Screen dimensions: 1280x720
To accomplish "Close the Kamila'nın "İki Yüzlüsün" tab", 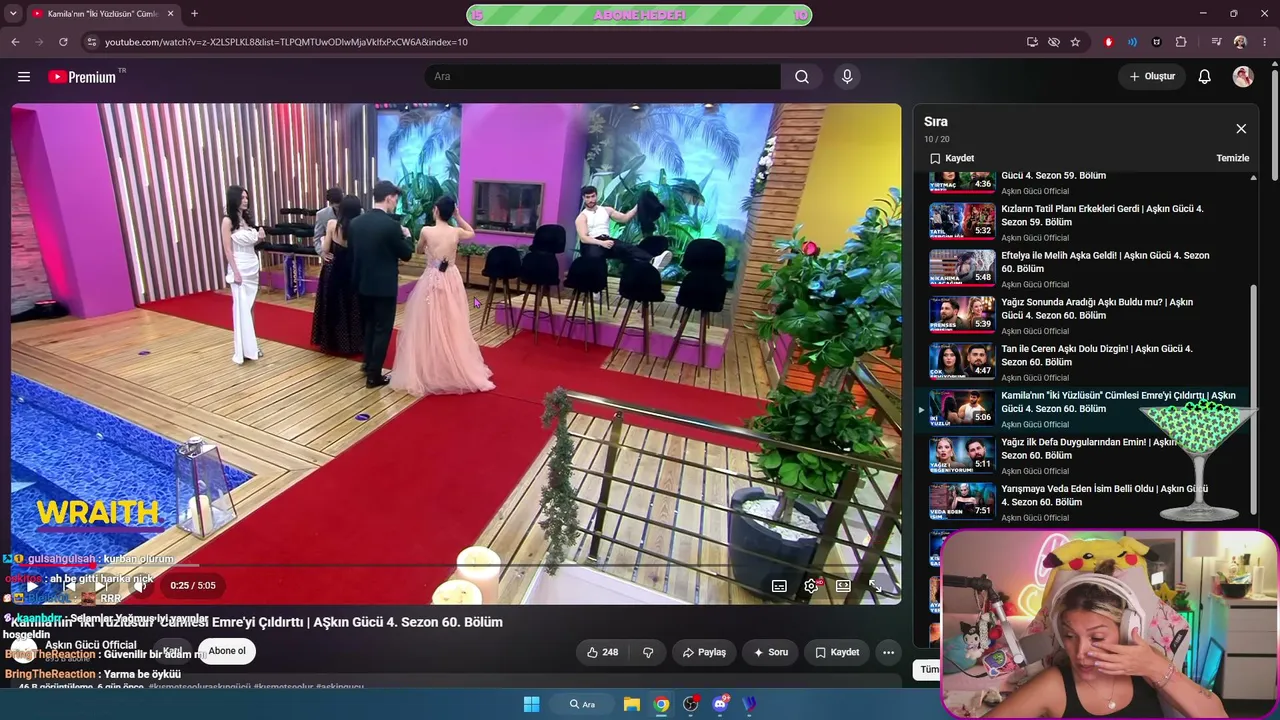I will pos(170,13).
